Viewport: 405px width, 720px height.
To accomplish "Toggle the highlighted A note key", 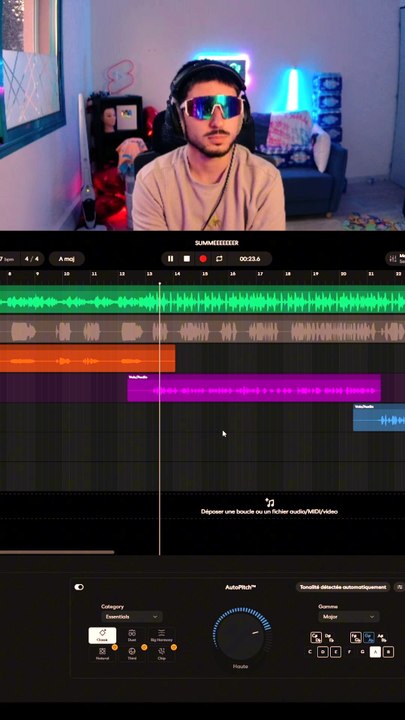I will 375,652.
